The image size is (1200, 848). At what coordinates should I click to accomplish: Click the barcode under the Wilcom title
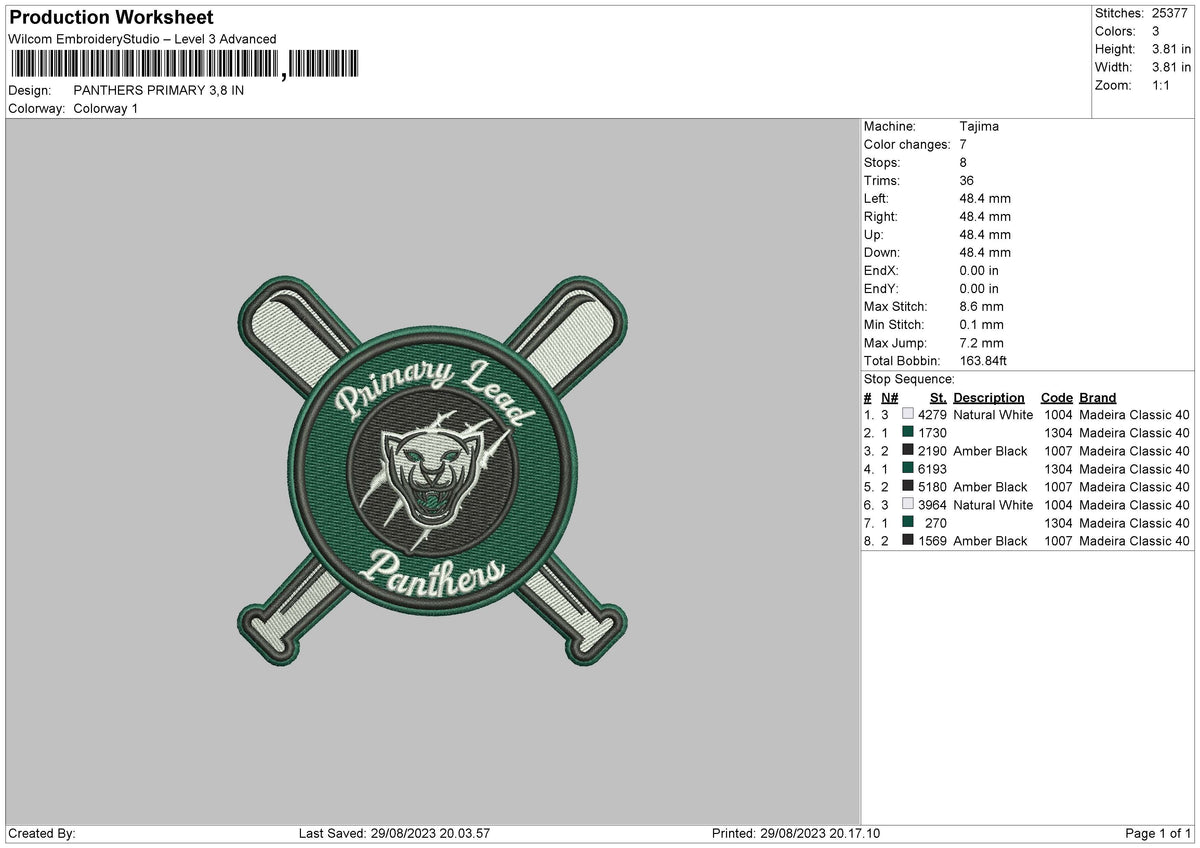click(186, 65)
